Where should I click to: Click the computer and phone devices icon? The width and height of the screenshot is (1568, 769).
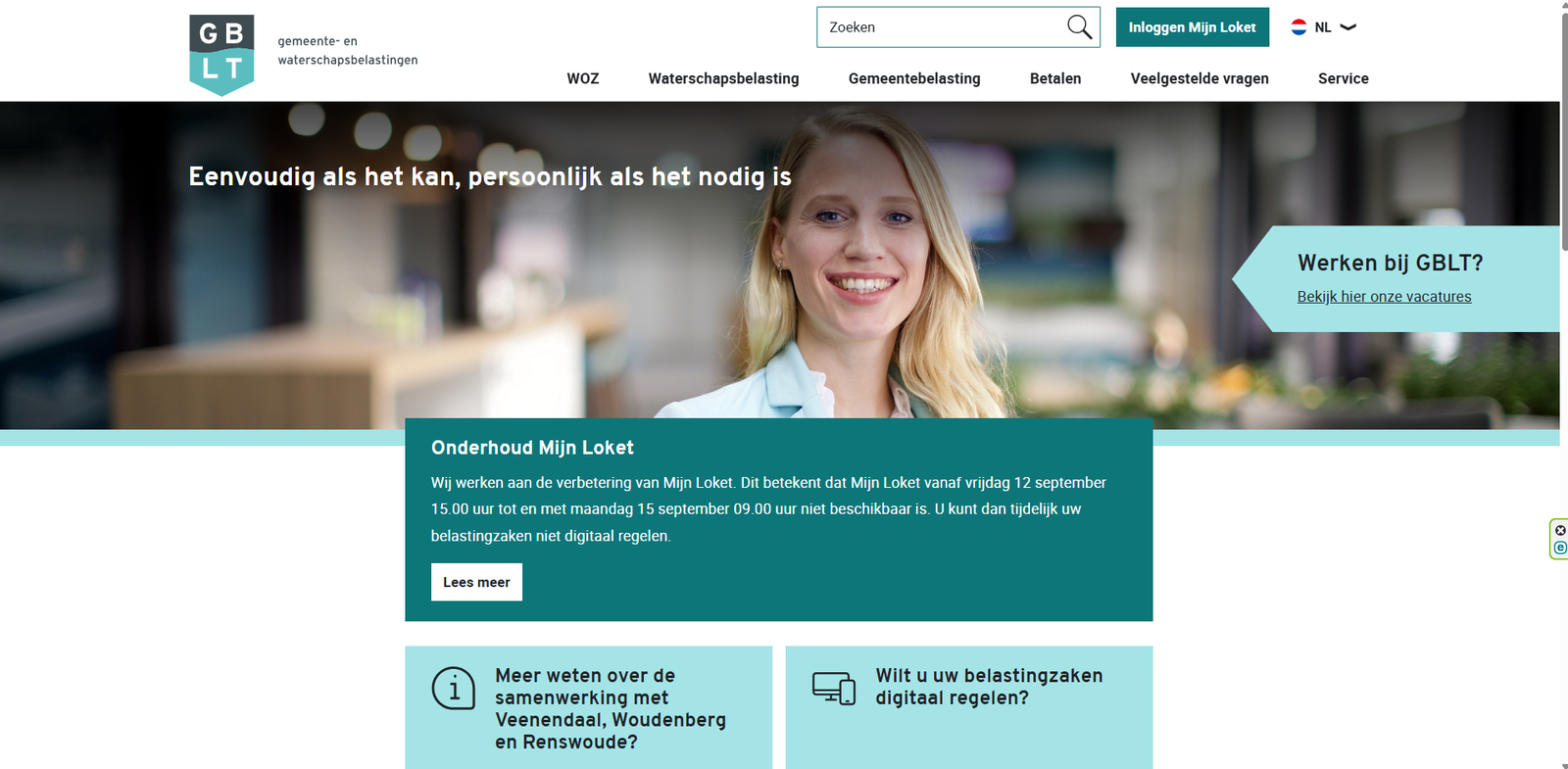point(834,688)
